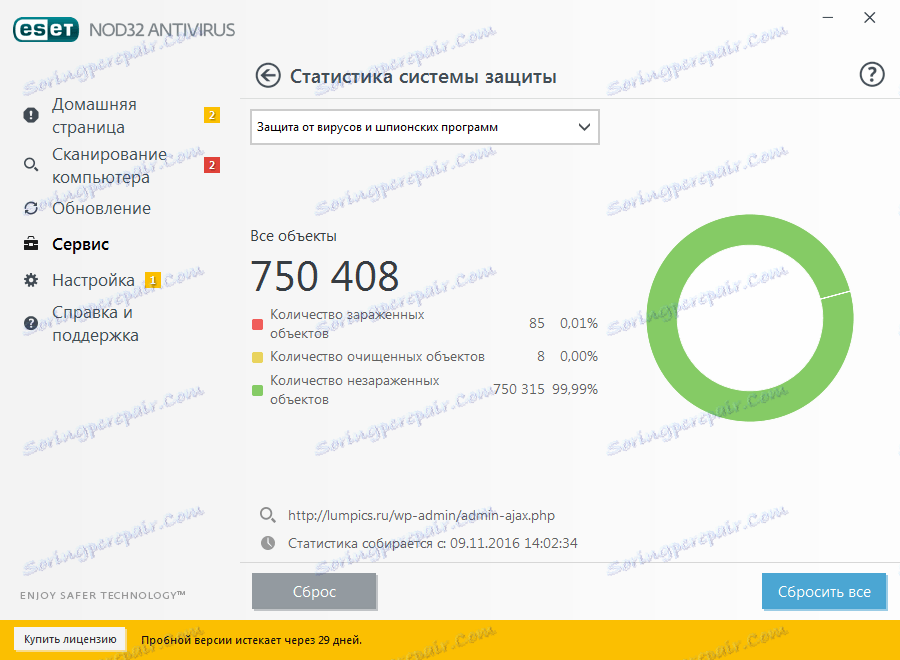Open help via the question mark icon
900x660 pixels.
point(871,75)
